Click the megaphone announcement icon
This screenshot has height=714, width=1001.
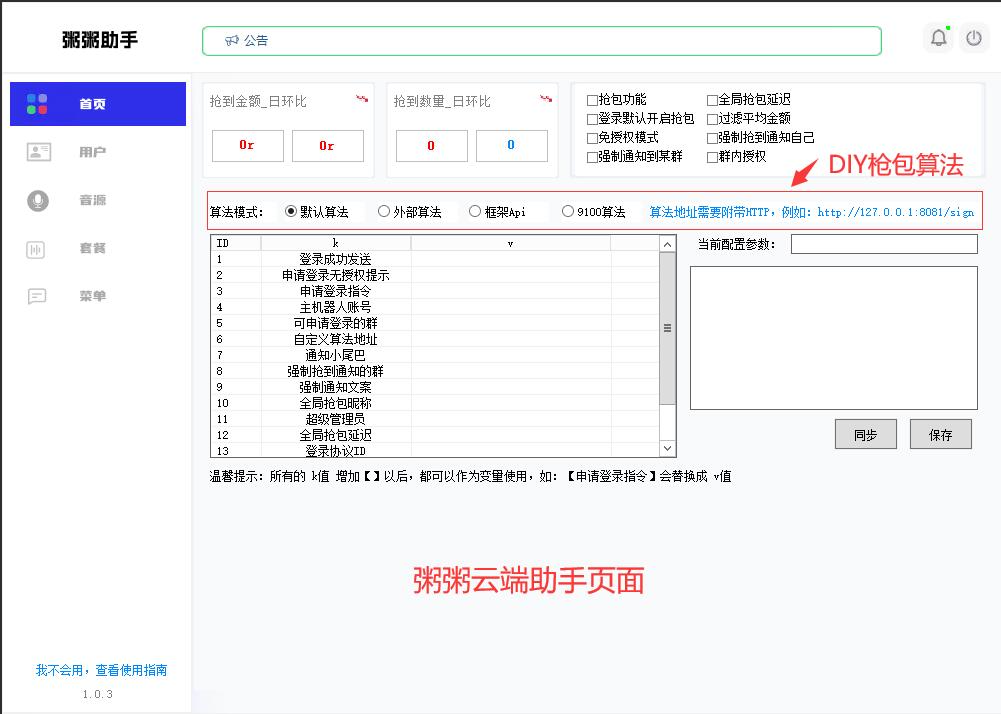pyautogui.click(x=232, y=41)
